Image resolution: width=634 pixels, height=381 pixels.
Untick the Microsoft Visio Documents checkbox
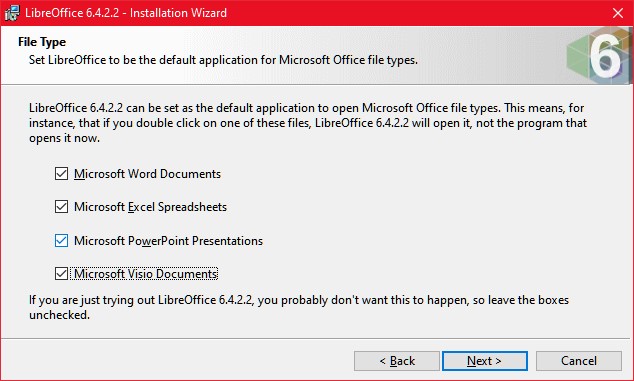[61, 274]
